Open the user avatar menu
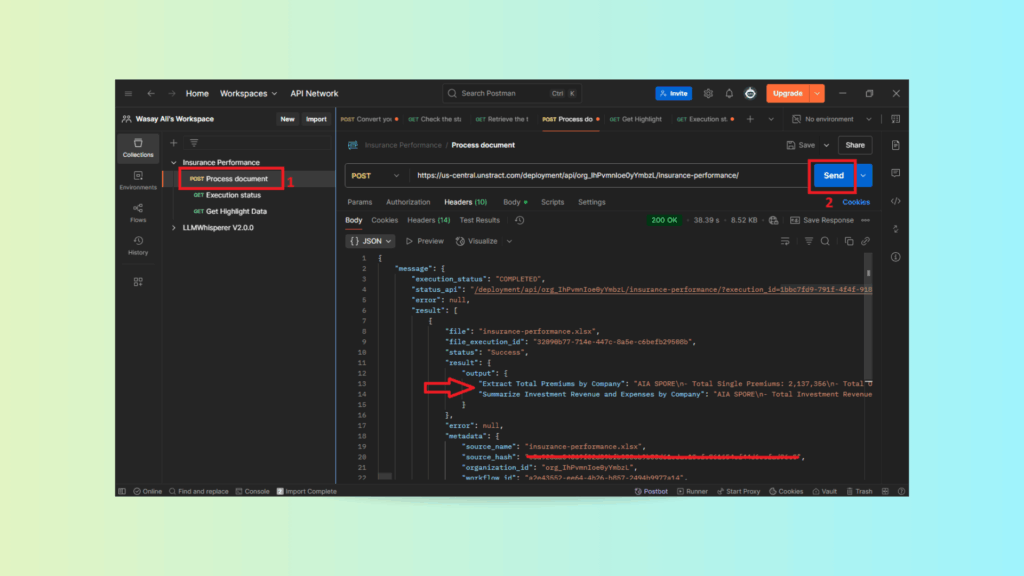Viewport: 1024px width, 576px height. 750,93
